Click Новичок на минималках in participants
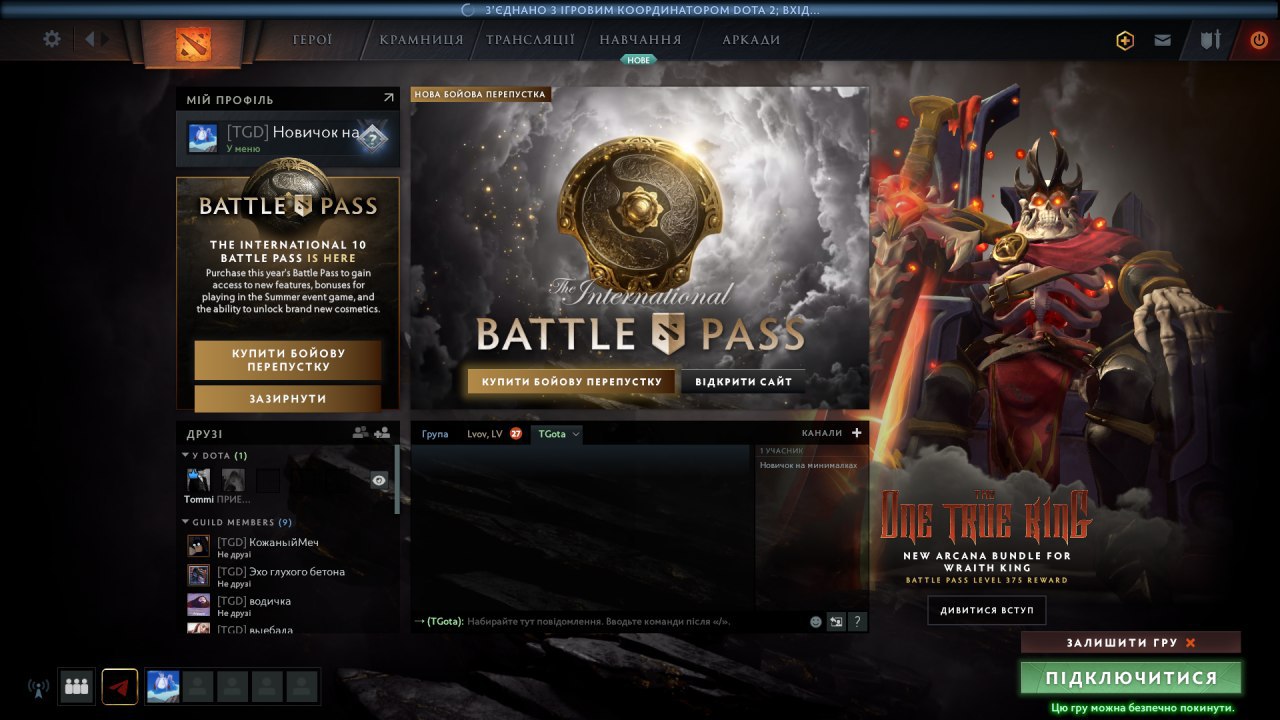The height and width of the screenshot is (720, 1280). (x=808, y=465)
